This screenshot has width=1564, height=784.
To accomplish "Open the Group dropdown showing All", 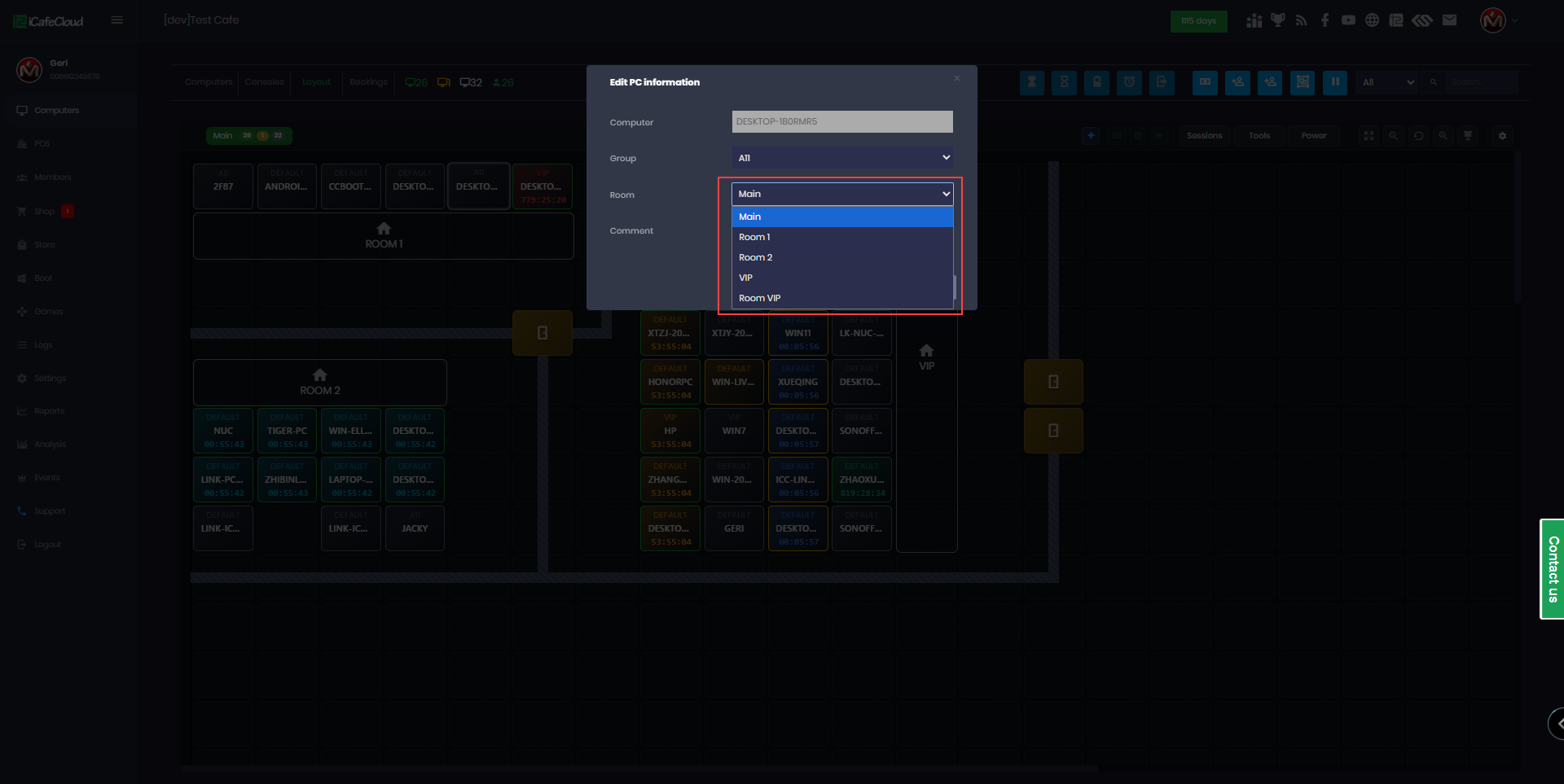I will click(841, 158).
